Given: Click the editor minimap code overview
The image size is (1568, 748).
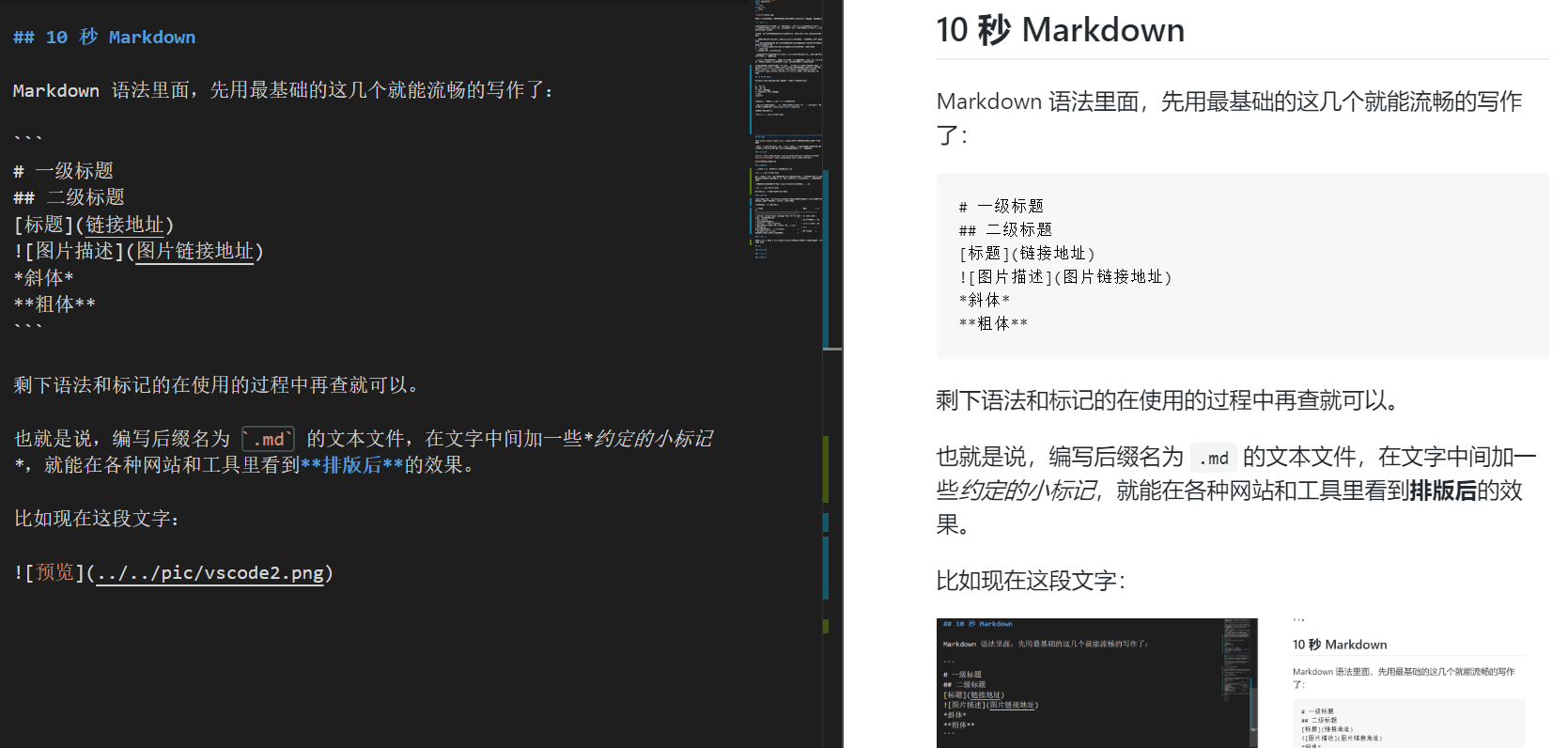Looking at the screenshot, I should pos(787,132).
